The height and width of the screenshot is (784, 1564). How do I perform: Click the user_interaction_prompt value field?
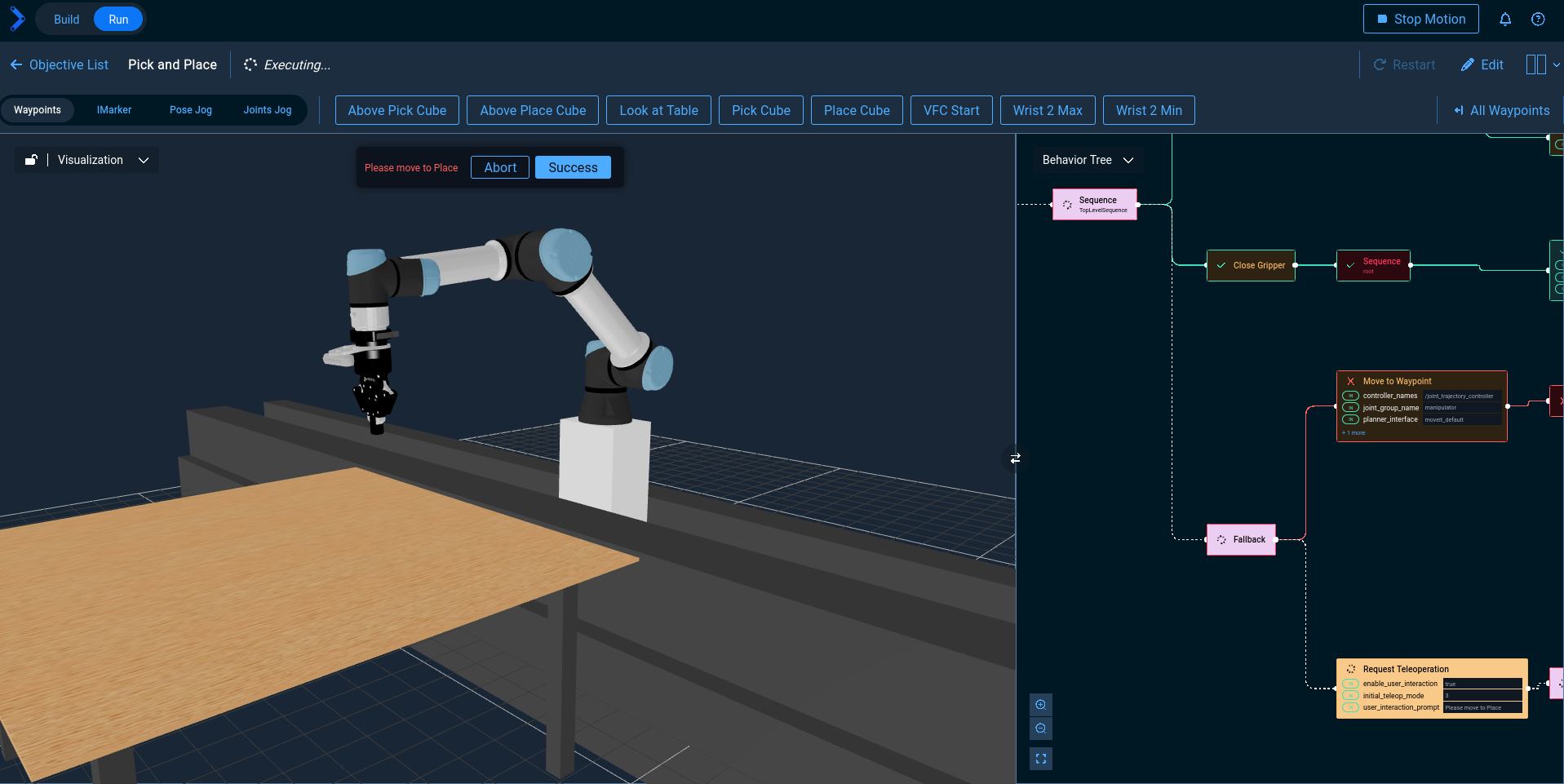point(1482,707)
